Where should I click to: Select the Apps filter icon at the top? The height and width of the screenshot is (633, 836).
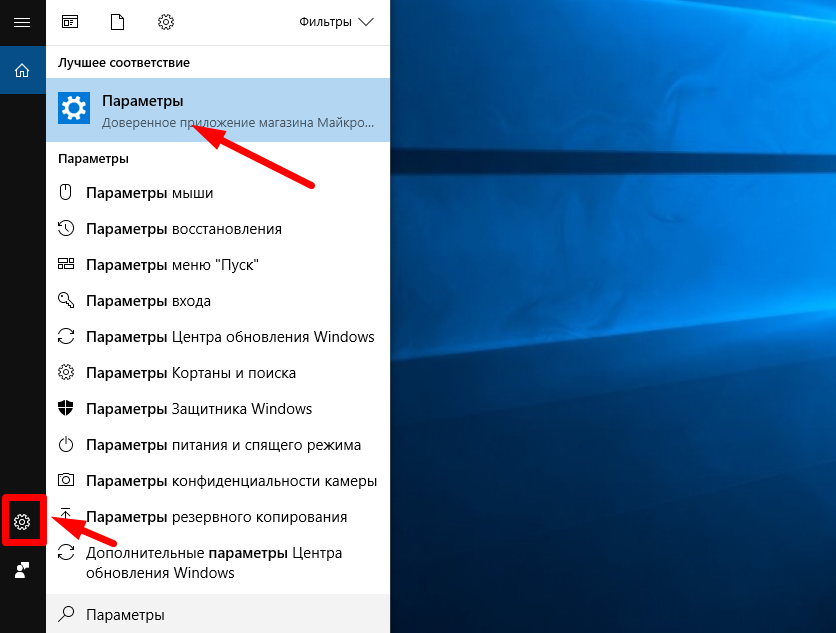click(70, 22)
